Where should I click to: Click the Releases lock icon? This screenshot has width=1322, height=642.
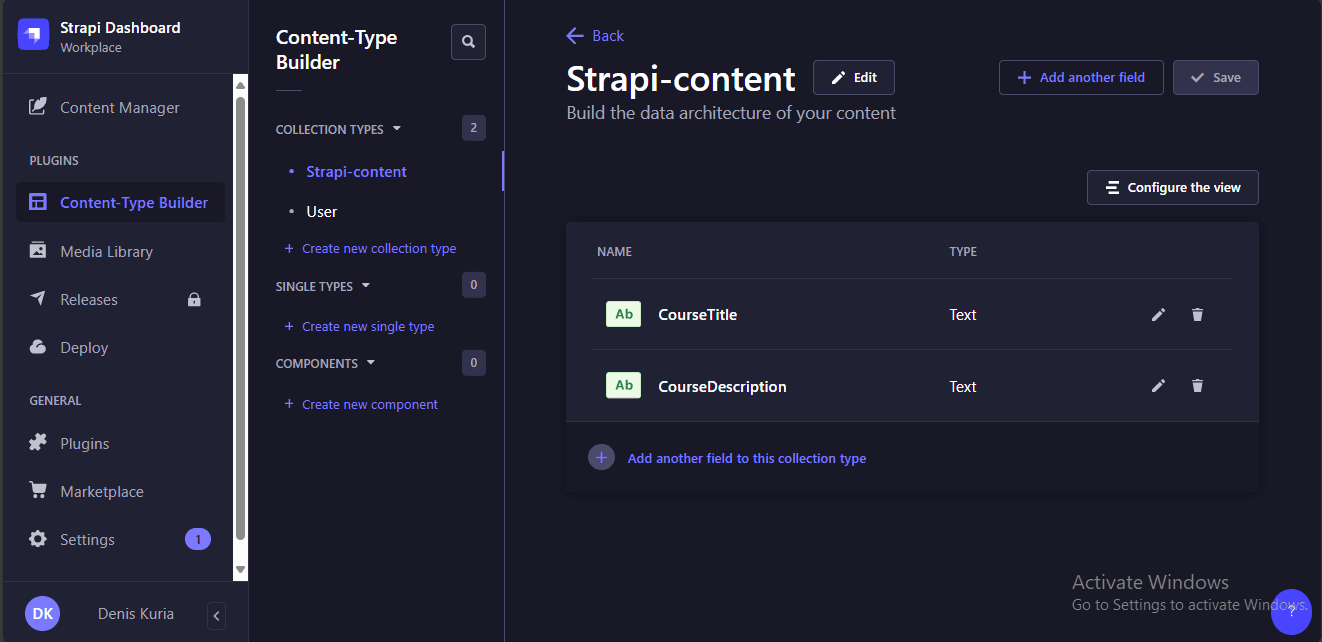[195, 299]
